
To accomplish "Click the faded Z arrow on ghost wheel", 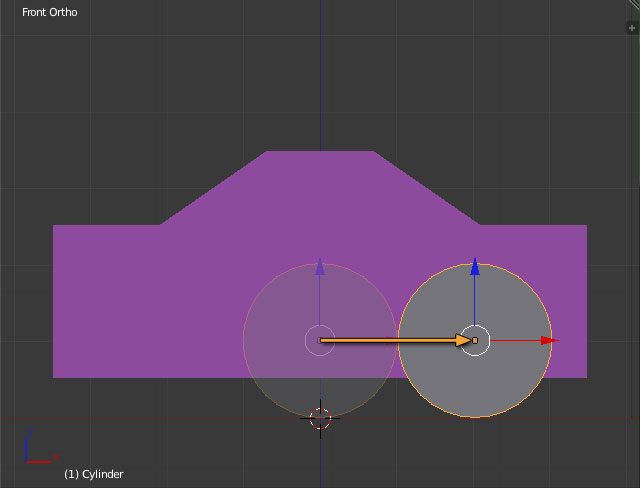I will [320, 267].
